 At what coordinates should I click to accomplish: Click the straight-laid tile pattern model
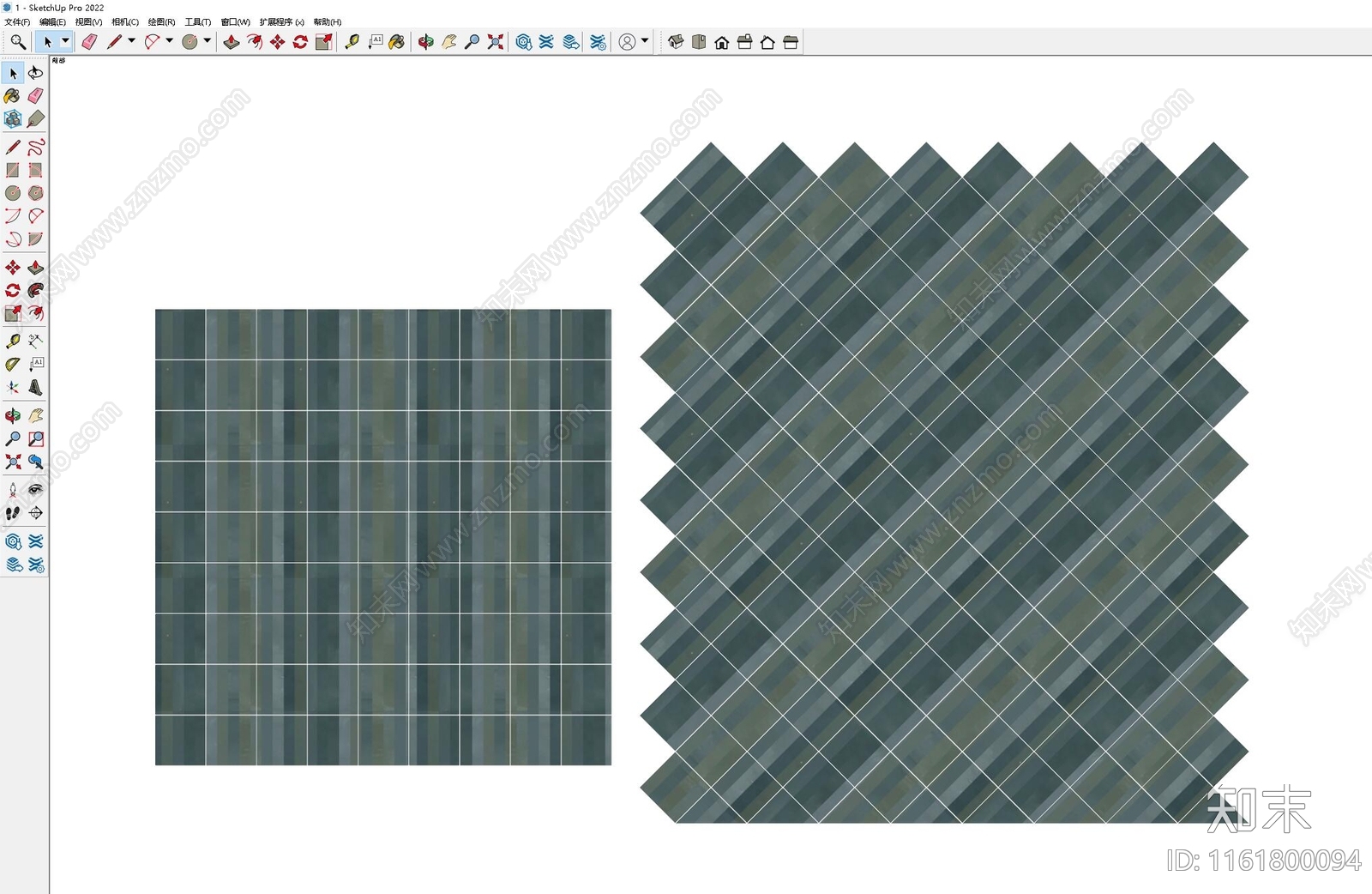point(383,537)
